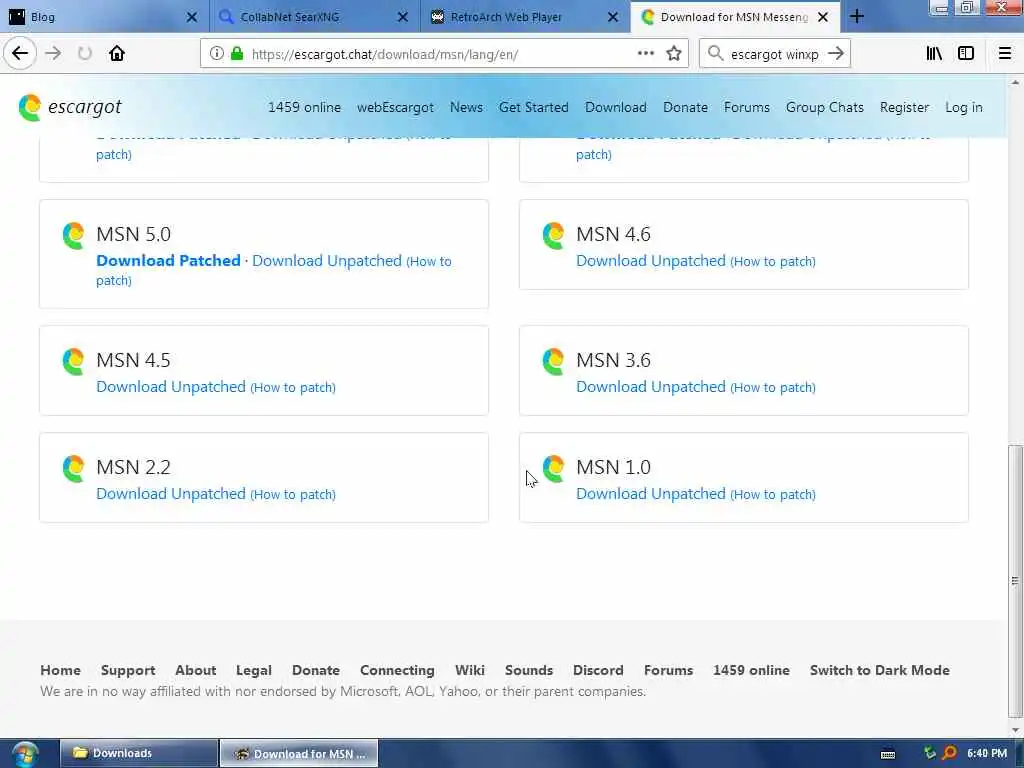Click the MSN 5.0 snail icon
1024x768 pixels.
(74, 236)
